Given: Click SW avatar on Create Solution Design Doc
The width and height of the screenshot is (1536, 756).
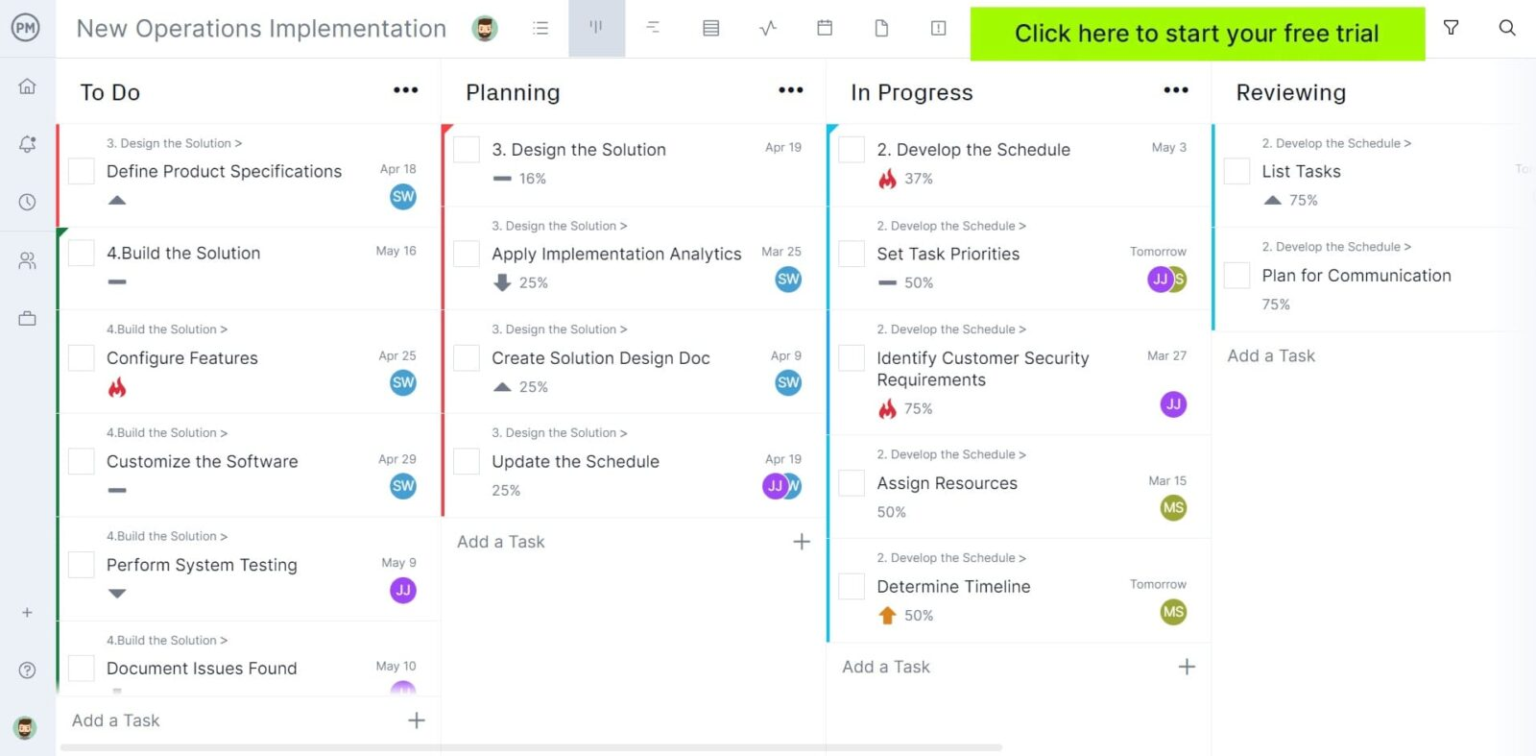Looking at the screenshot, I should click(787, 383).
